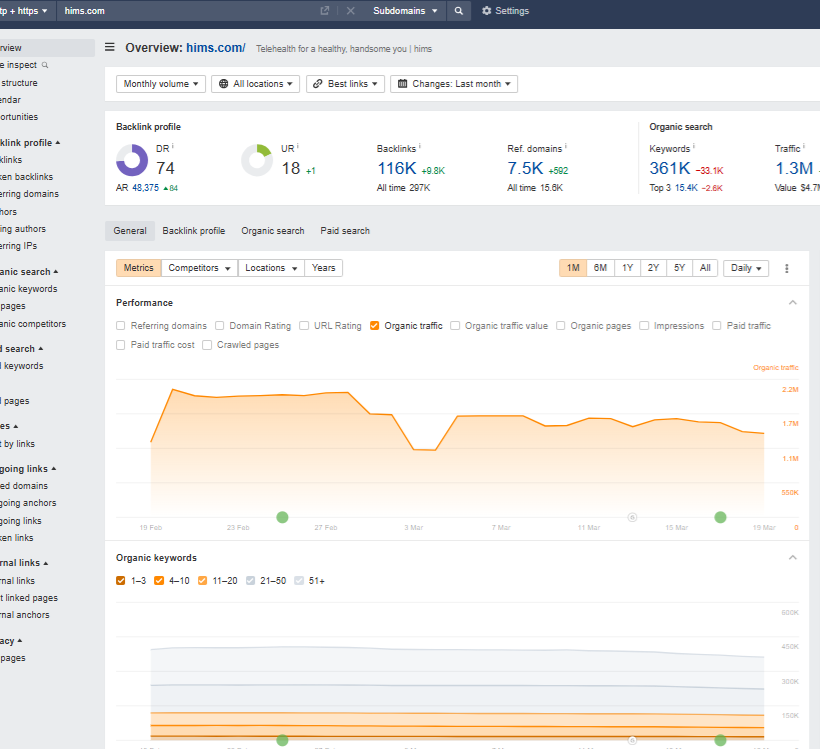Screen dimensions: 820x749
Task: Clear the URL field with the X icon
Action: 351,11
